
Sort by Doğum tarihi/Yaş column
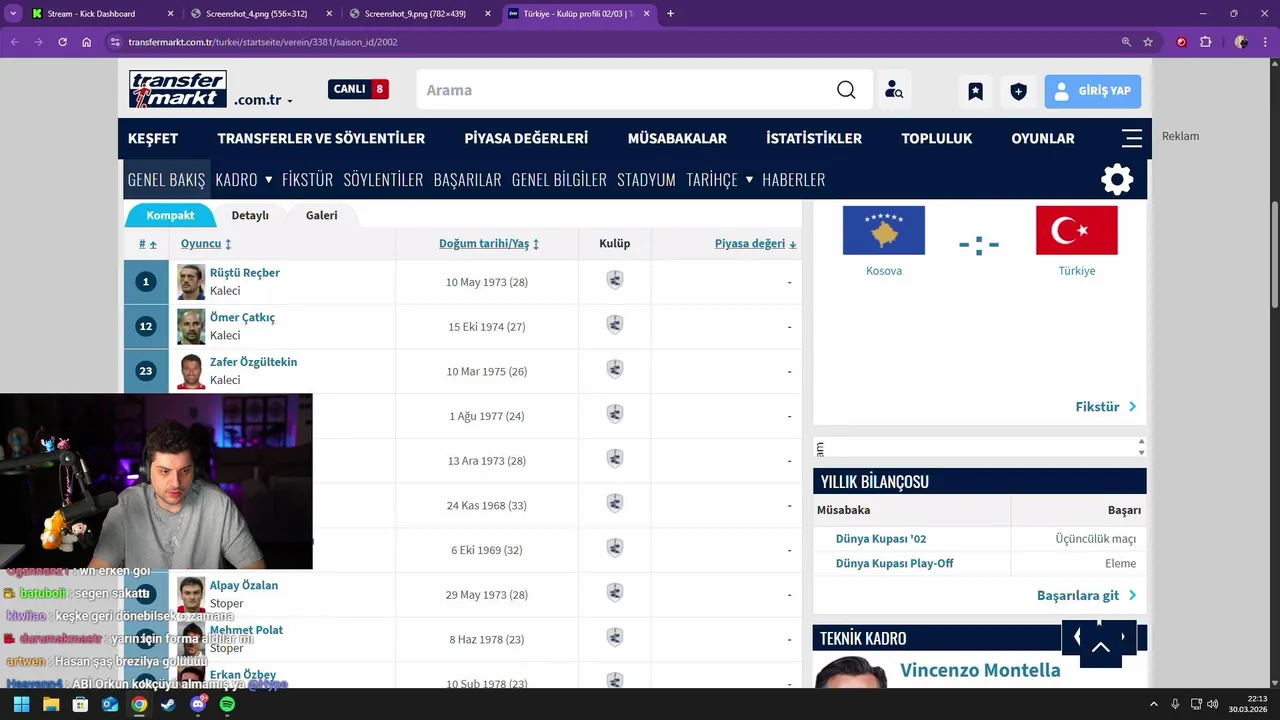pyautogui.click(x=489, y=243)
